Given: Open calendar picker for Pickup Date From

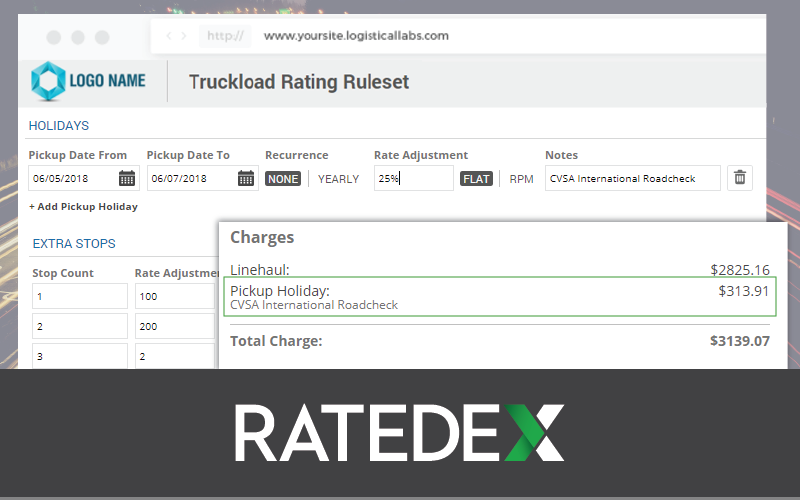Looking at the screenshot, I should pos(127,178).
